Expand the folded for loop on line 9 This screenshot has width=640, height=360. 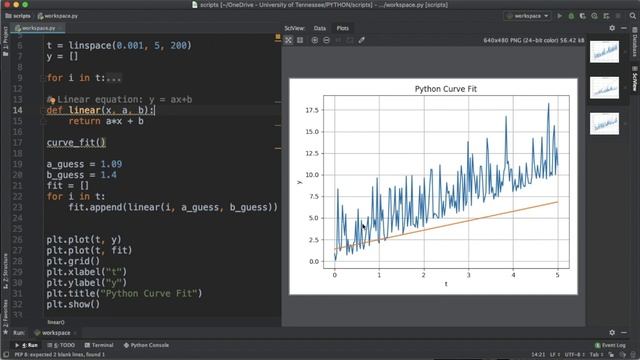(x=42, y=78)
